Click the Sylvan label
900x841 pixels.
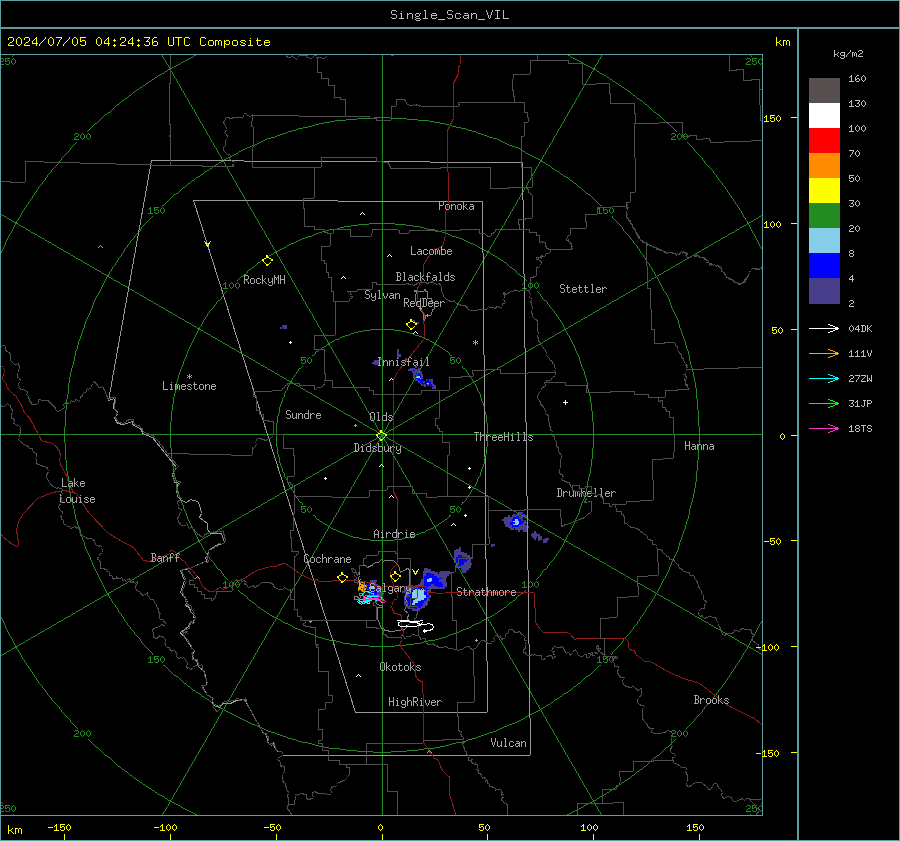tap(382, 295)
